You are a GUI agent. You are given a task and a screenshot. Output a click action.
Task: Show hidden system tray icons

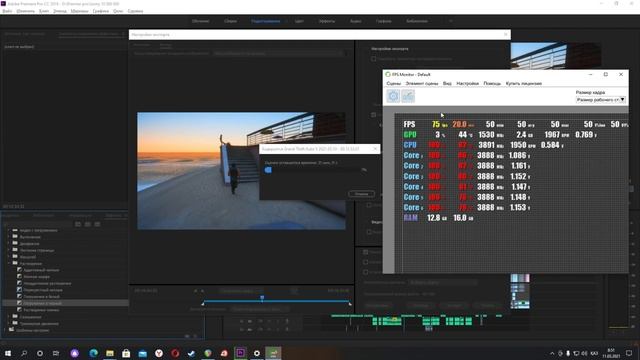552,353
